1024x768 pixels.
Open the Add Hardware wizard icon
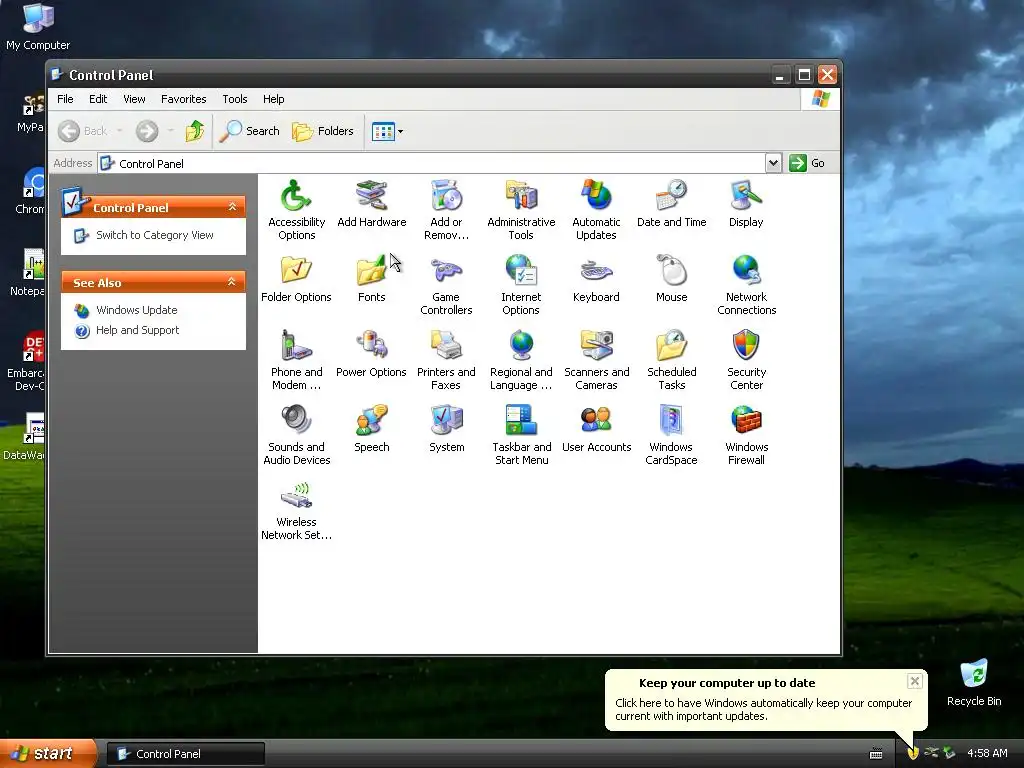[x=372, y=203]
